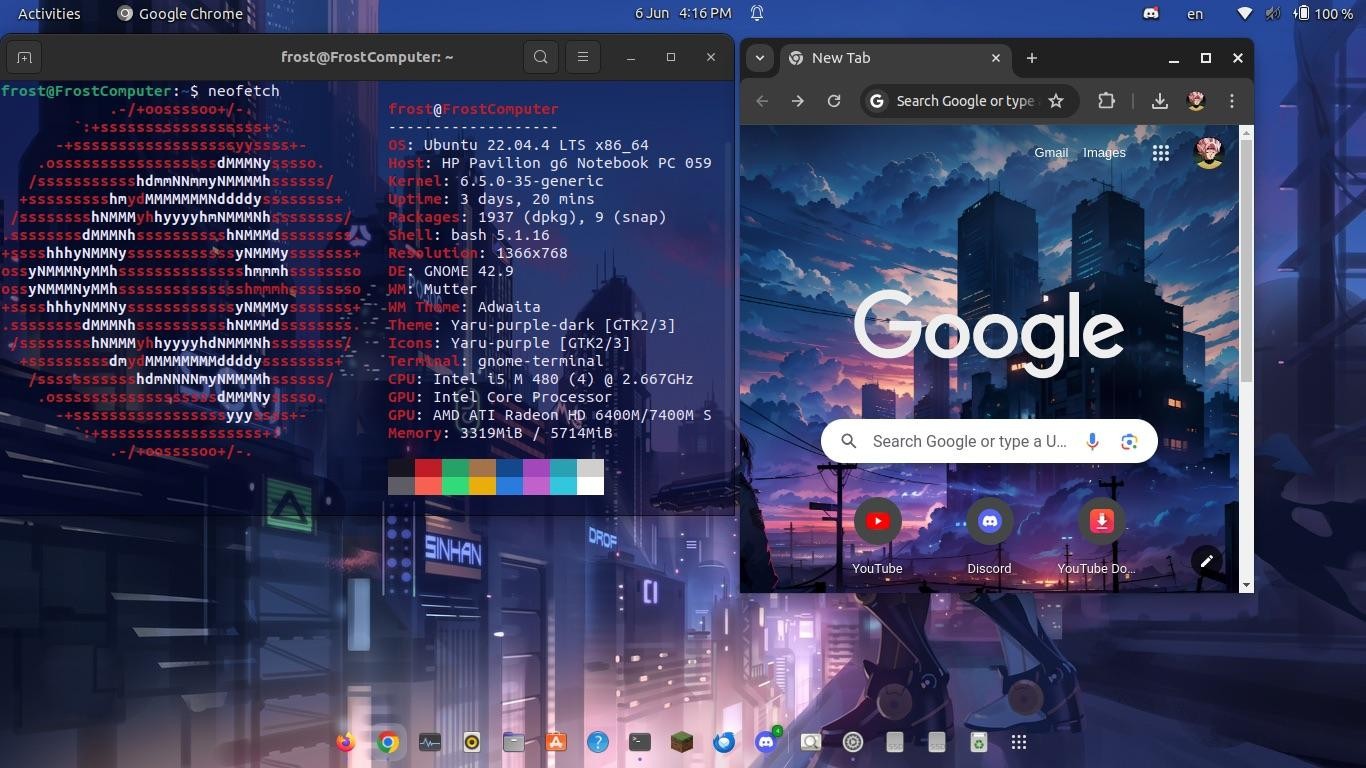Search by image with Google Lens
The image size is (1366, 768).
[1129, 441]
